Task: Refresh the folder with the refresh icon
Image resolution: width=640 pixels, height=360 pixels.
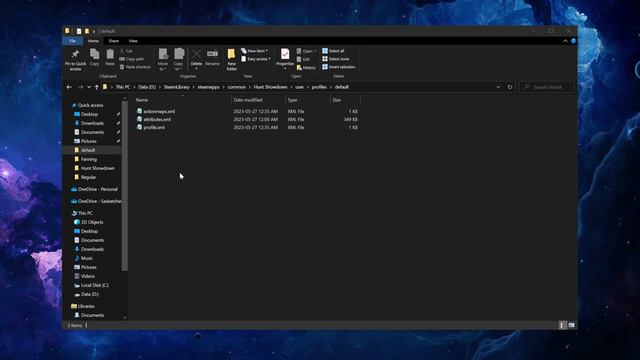Action: pos(510,87)
